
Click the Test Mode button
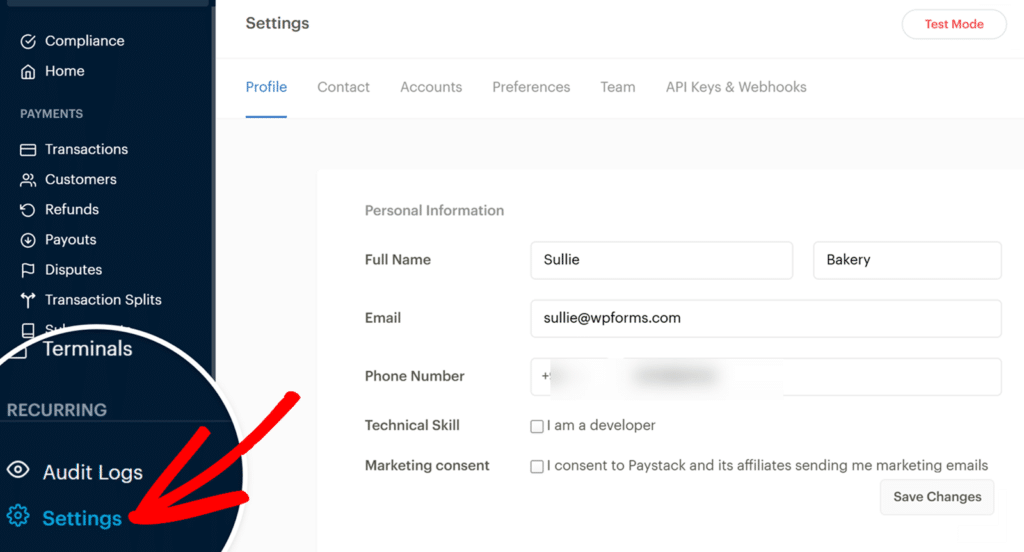(x=953, y=24)
